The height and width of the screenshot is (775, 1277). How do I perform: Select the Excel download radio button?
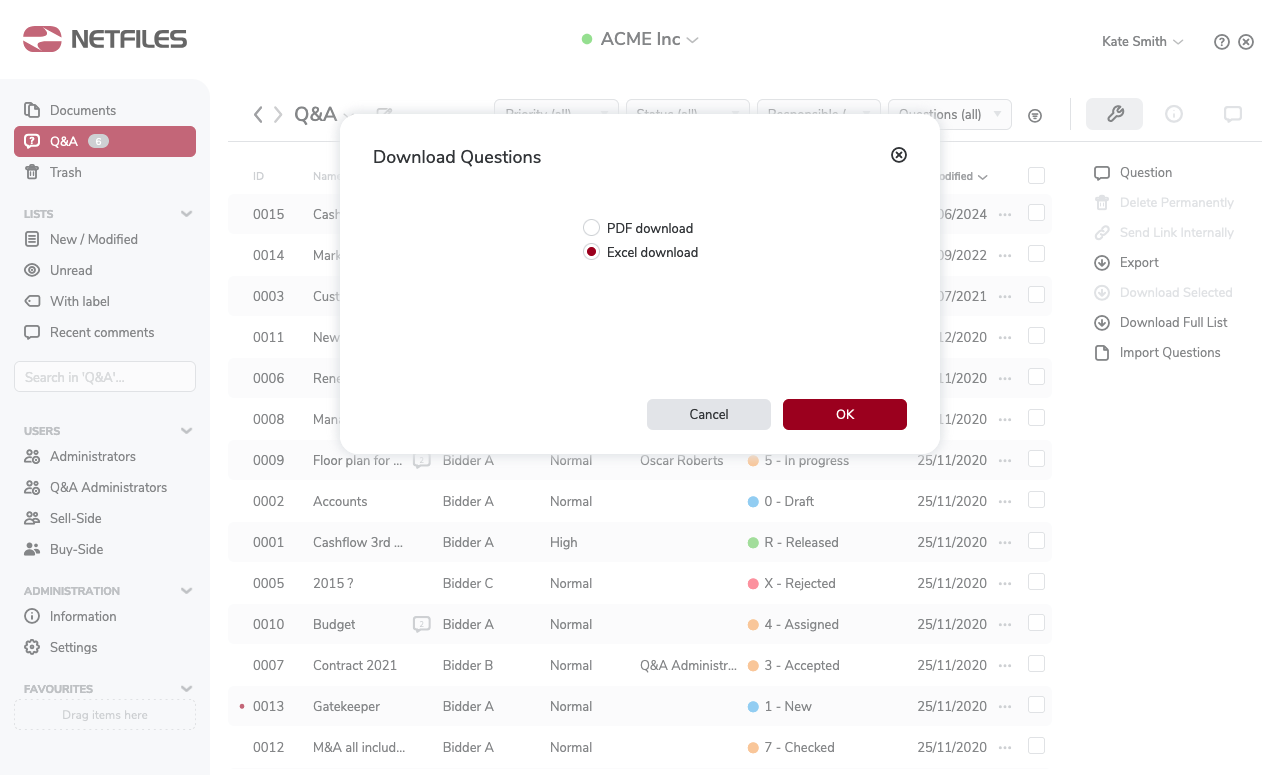[591, 252]
